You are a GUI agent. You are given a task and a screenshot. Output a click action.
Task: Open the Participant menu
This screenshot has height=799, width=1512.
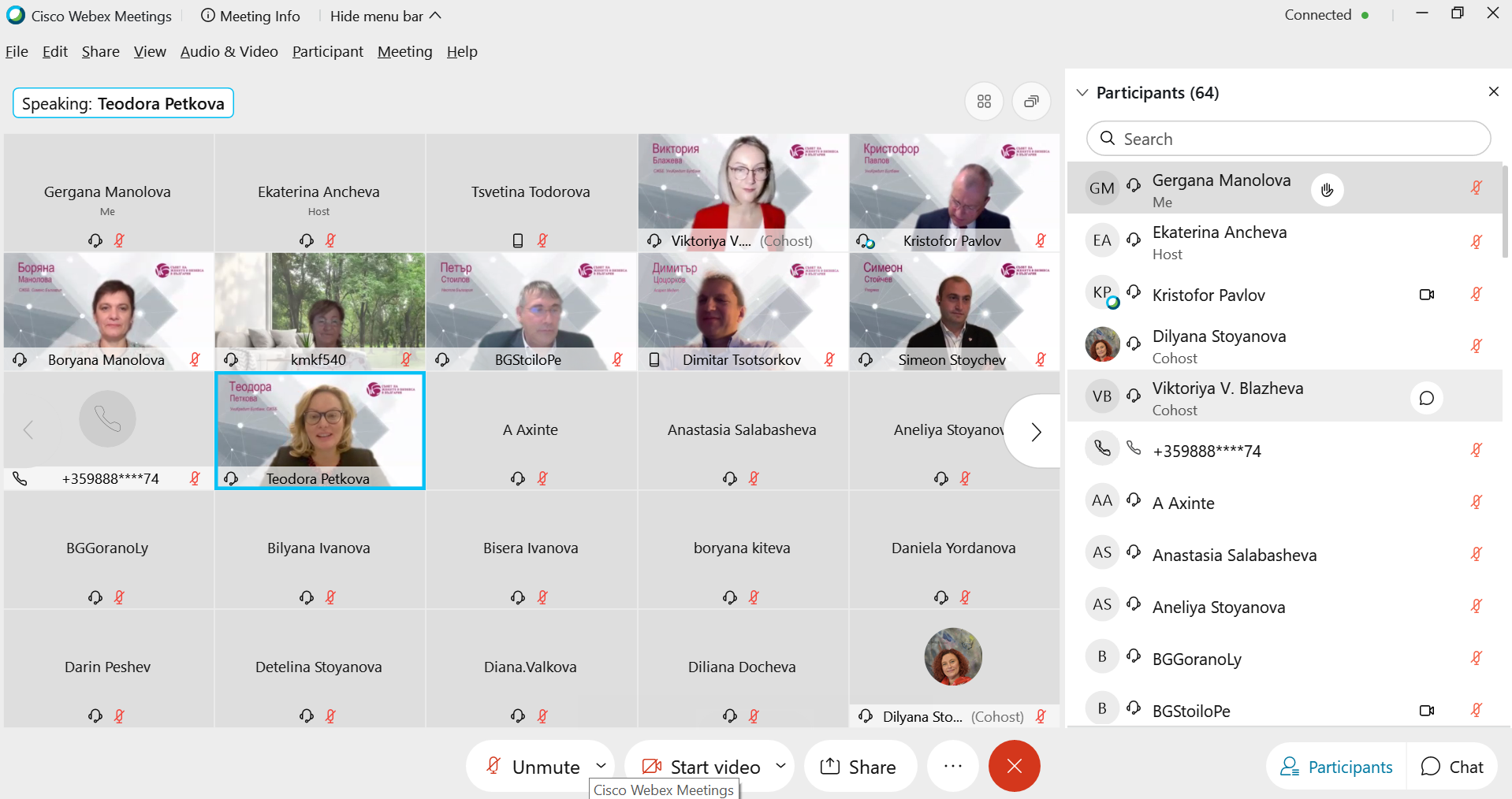click(x=328, y=52)
